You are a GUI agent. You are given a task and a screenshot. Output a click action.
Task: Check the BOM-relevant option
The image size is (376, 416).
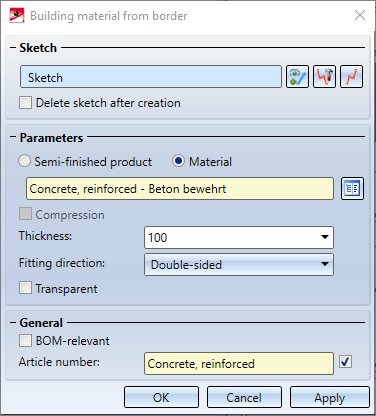(x=25, y=341)
